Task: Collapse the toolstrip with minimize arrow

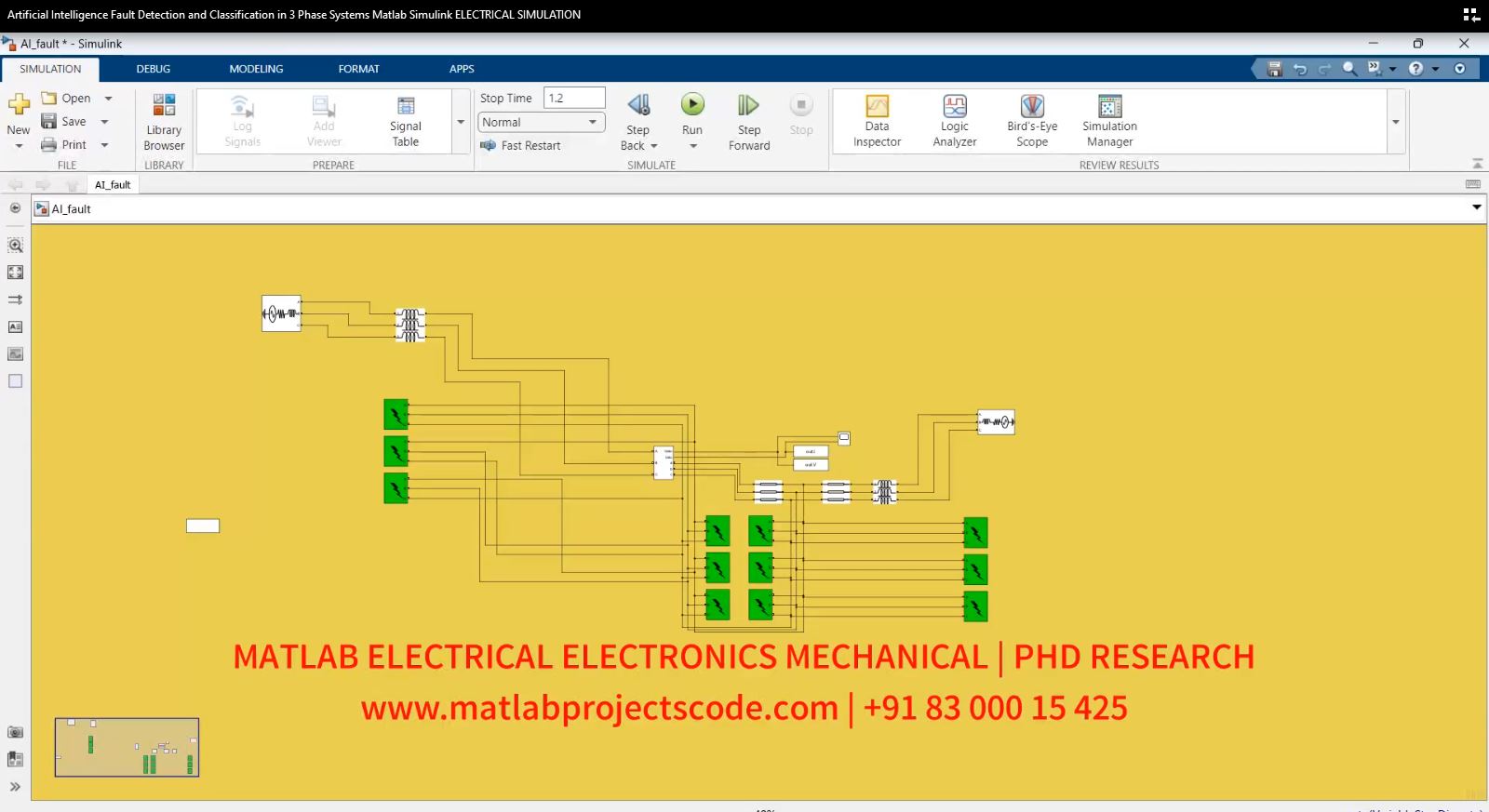Action: (1477, 164)
